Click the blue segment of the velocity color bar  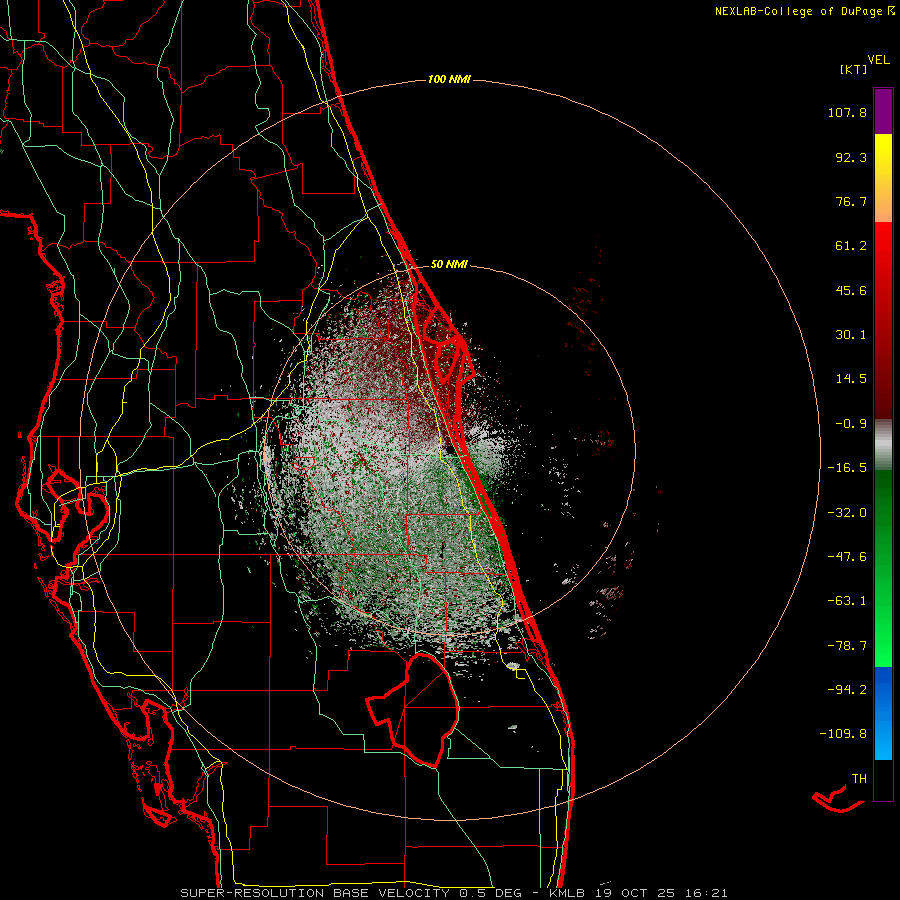pos(883,713)
